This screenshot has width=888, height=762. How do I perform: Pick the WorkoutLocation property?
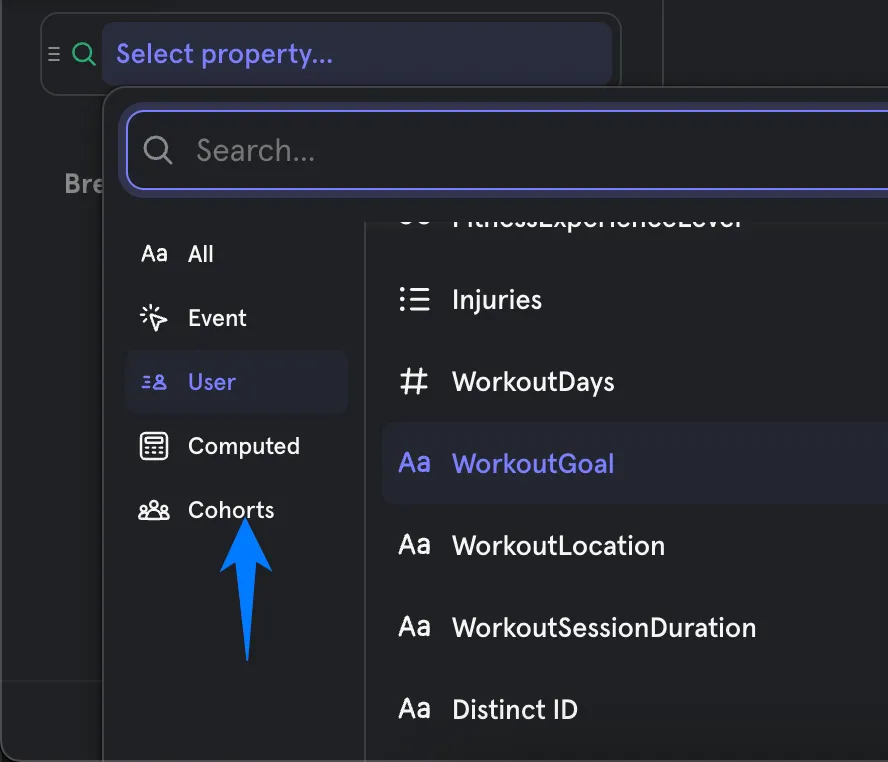558,546
